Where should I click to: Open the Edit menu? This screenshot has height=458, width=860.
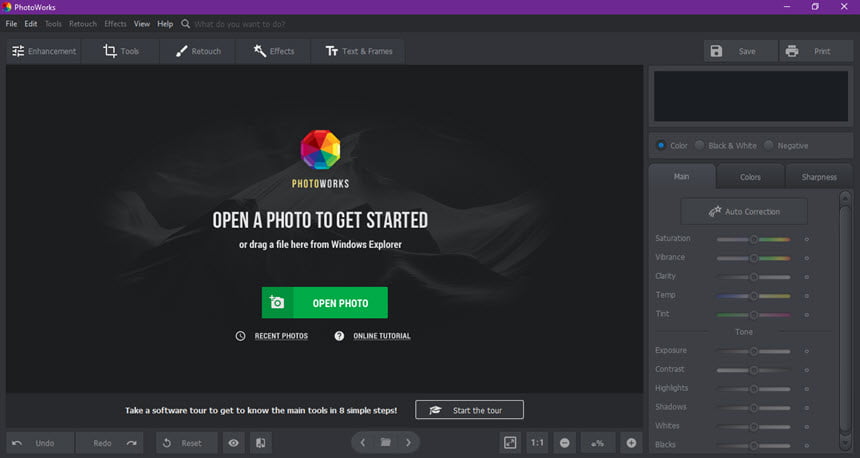pyautogui.click(x=31, y=24)
